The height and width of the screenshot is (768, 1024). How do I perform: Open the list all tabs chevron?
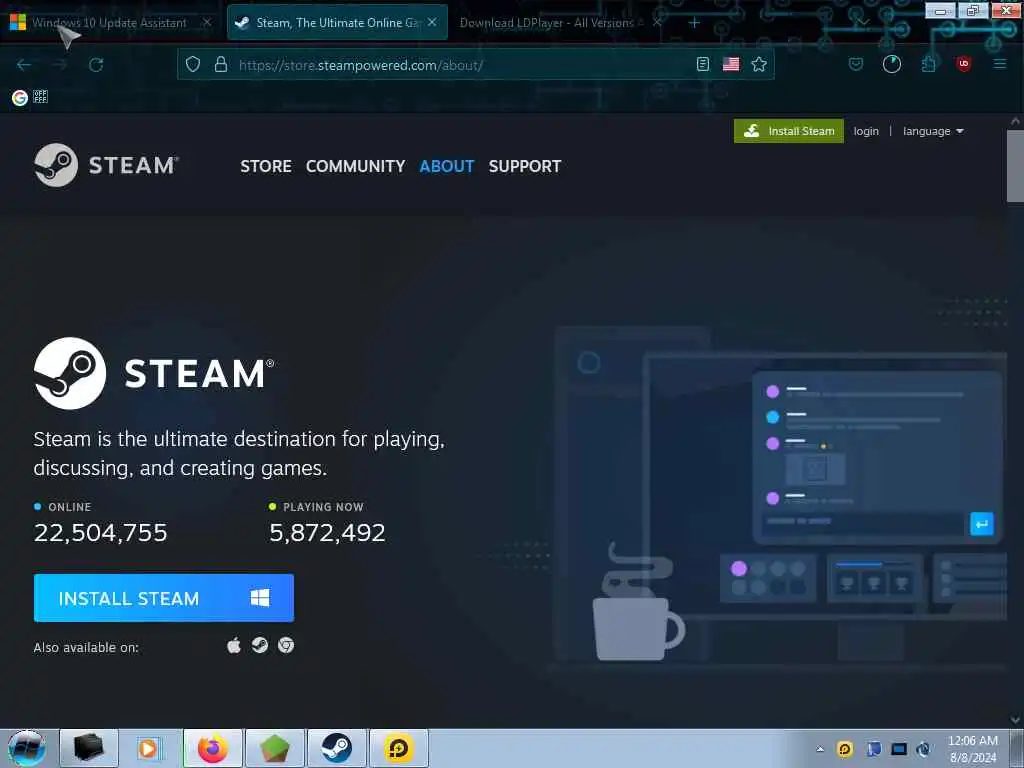863,23
